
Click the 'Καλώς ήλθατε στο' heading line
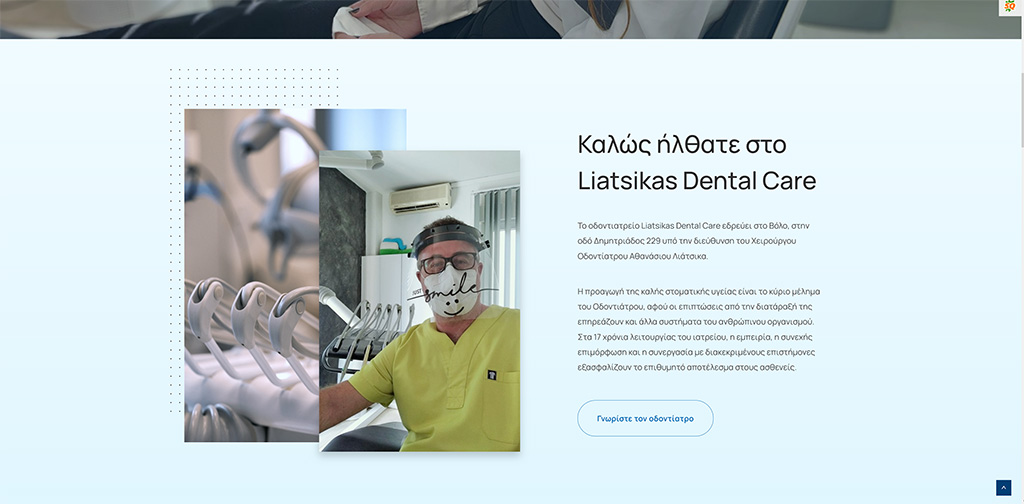tap(682, 144)
